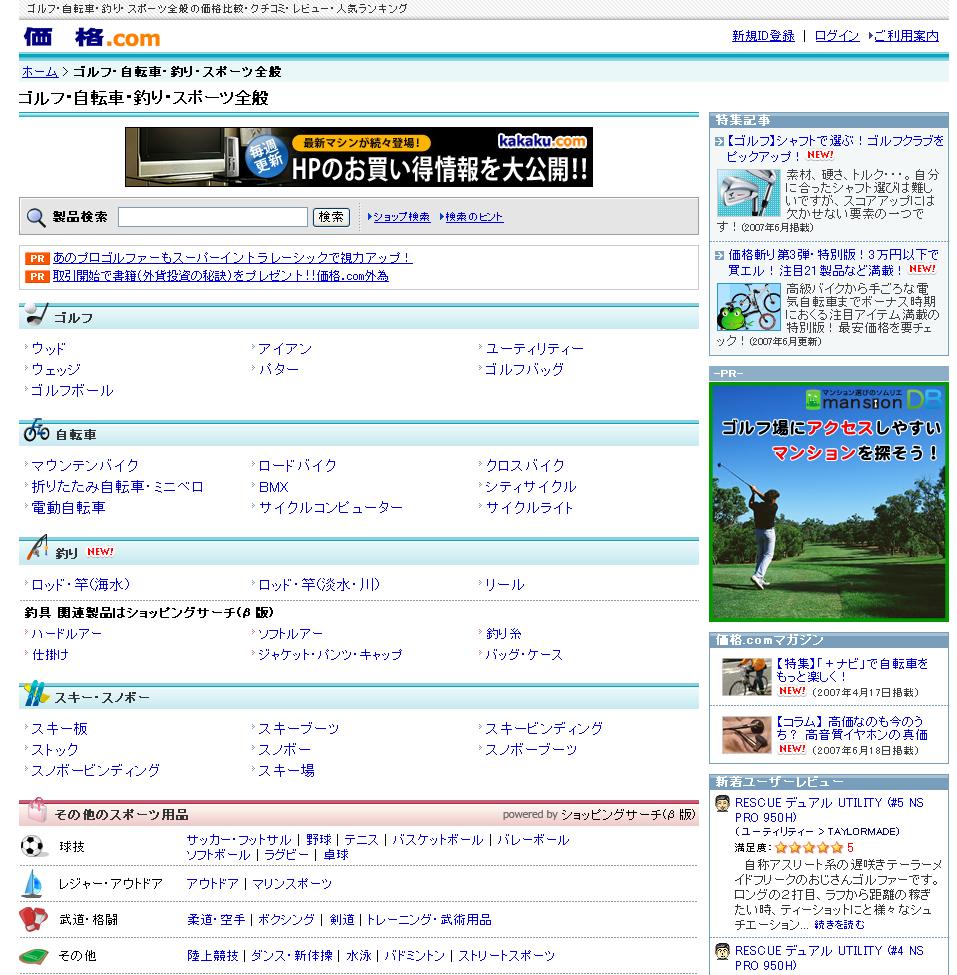The image size is (957, 975).
Task: Open the クロスバイク category
Action: pyautogui.click(x=525, y=466)
